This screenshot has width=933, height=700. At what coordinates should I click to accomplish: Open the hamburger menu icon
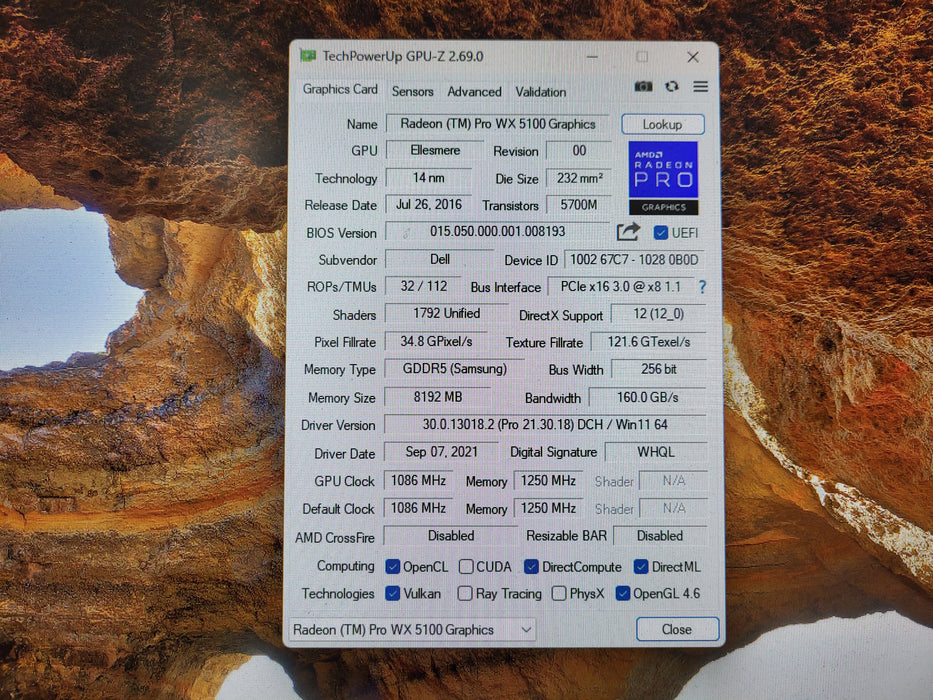[700, 87]
